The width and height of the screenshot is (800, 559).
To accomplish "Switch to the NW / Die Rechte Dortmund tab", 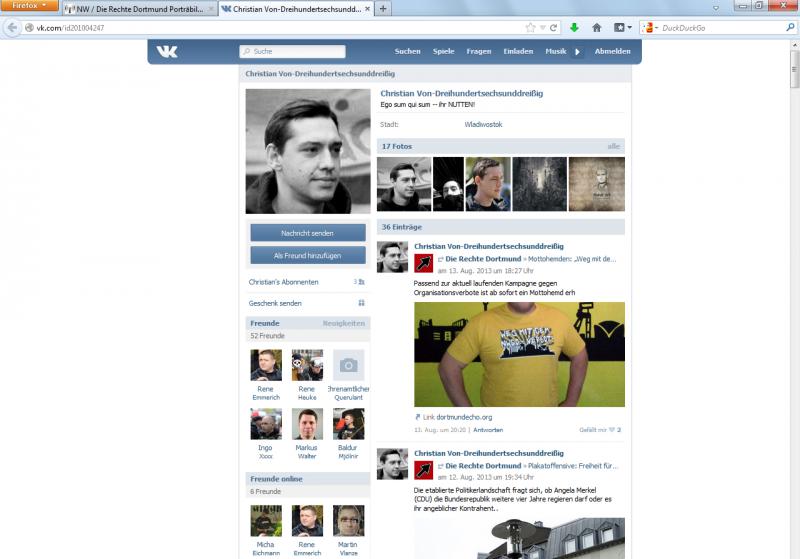I will pyautogui.click(x=138, y=8).
